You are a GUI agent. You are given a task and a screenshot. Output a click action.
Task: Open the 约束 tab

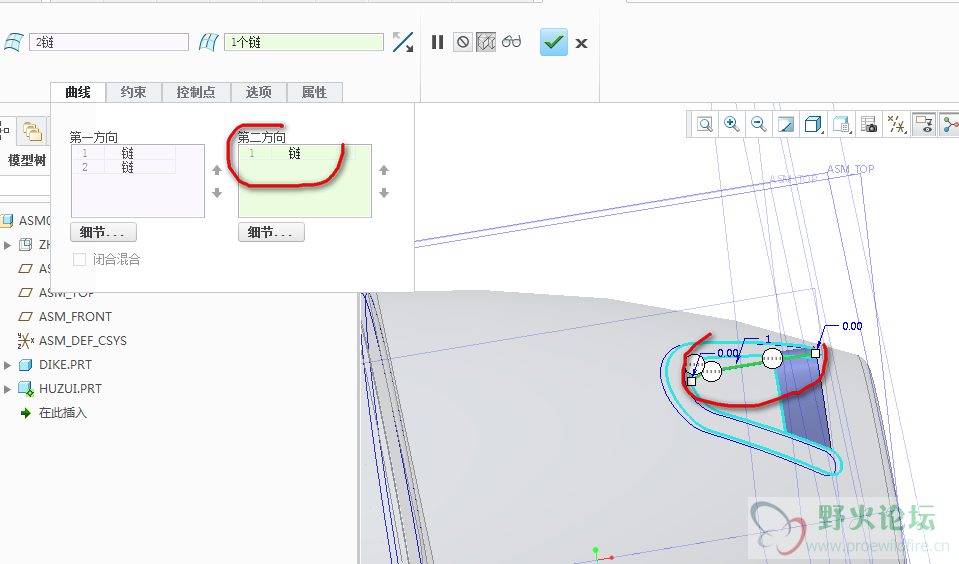click(x=133, y=92)
